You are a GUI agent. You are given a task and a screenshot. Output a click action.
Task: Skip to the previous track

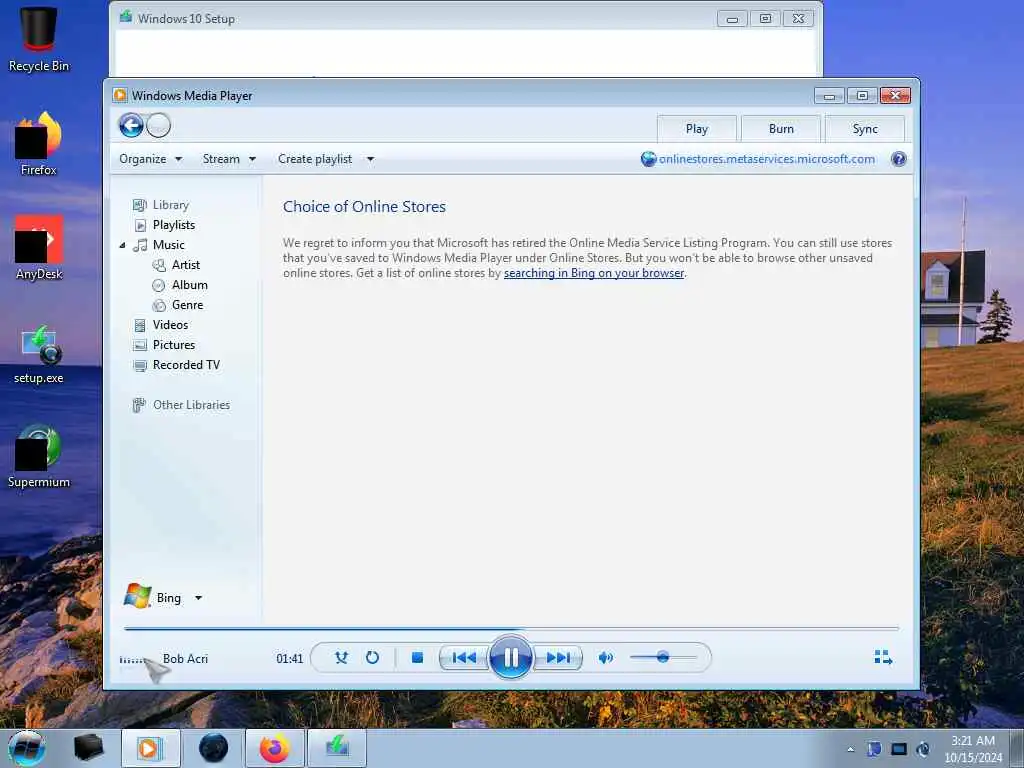(x=464, y=658)
